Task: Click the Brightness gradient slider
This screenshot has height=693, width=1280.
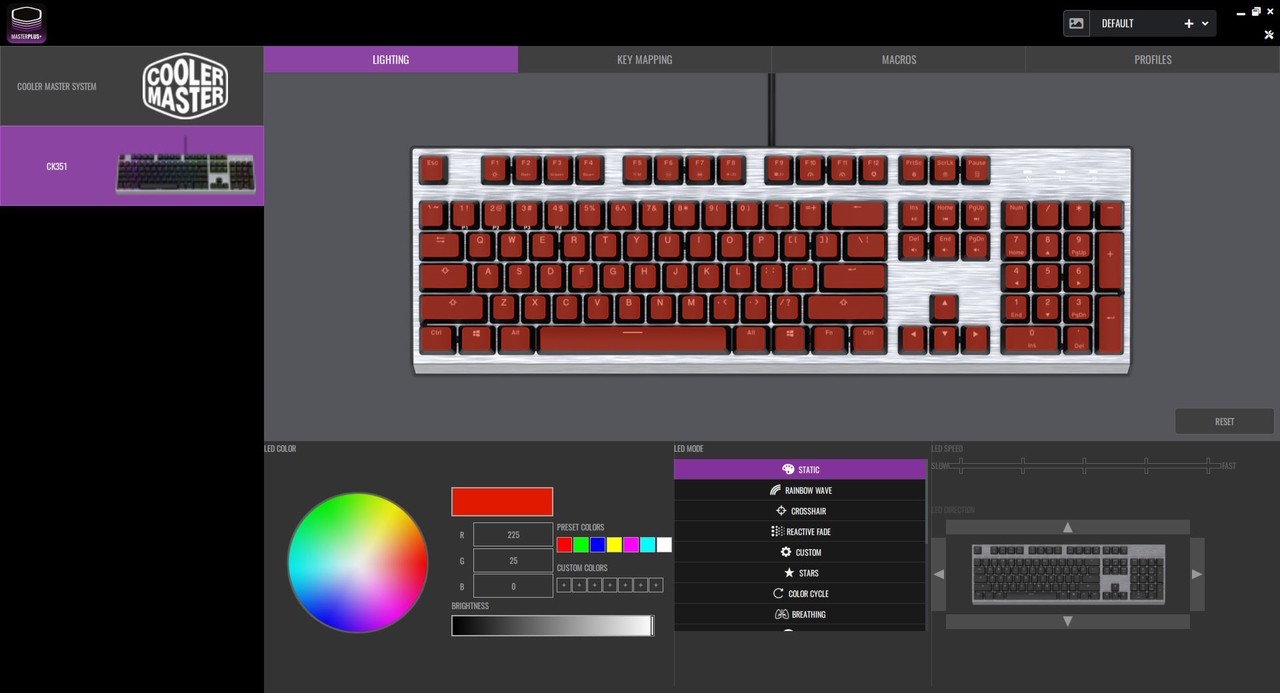Action: (x=552, y=626)
